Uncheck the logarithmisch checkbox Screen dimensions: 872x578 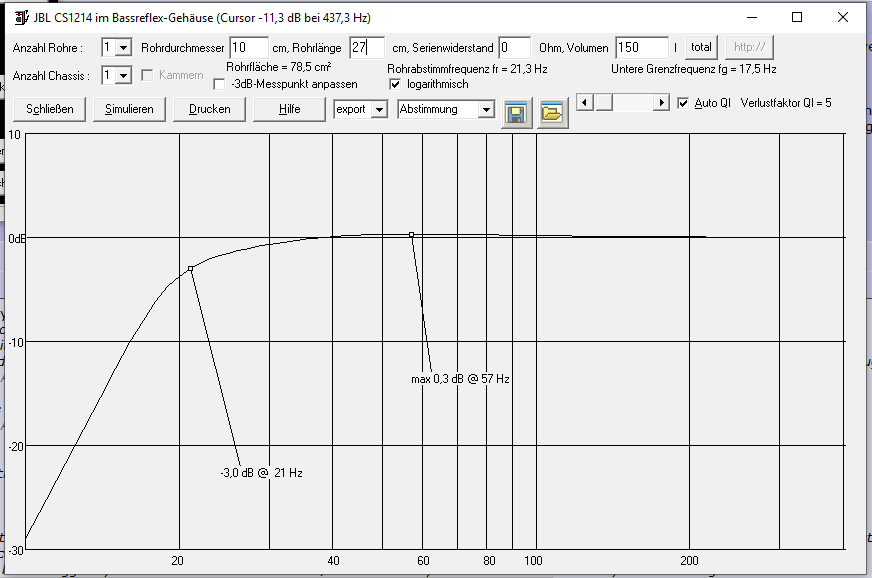pyautogui.click(x=395, y=85)
